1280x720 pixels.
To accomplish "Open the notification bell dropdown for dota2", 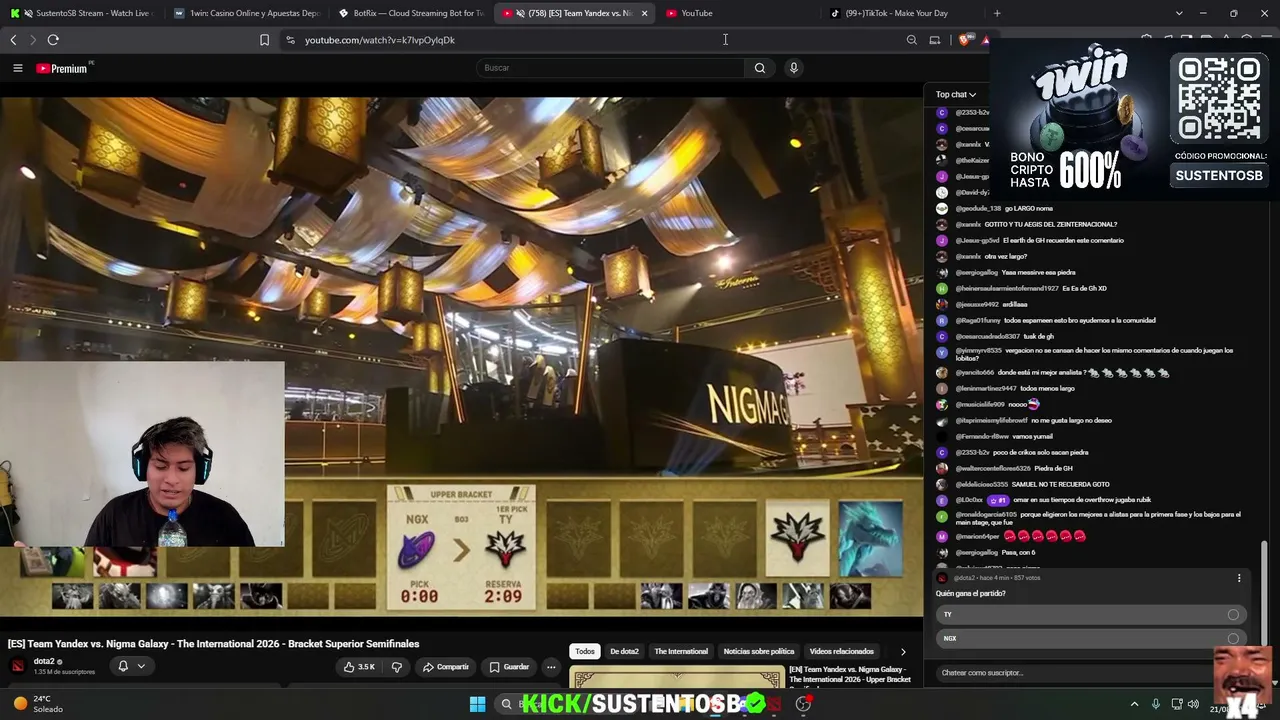I will click(131, 666).
